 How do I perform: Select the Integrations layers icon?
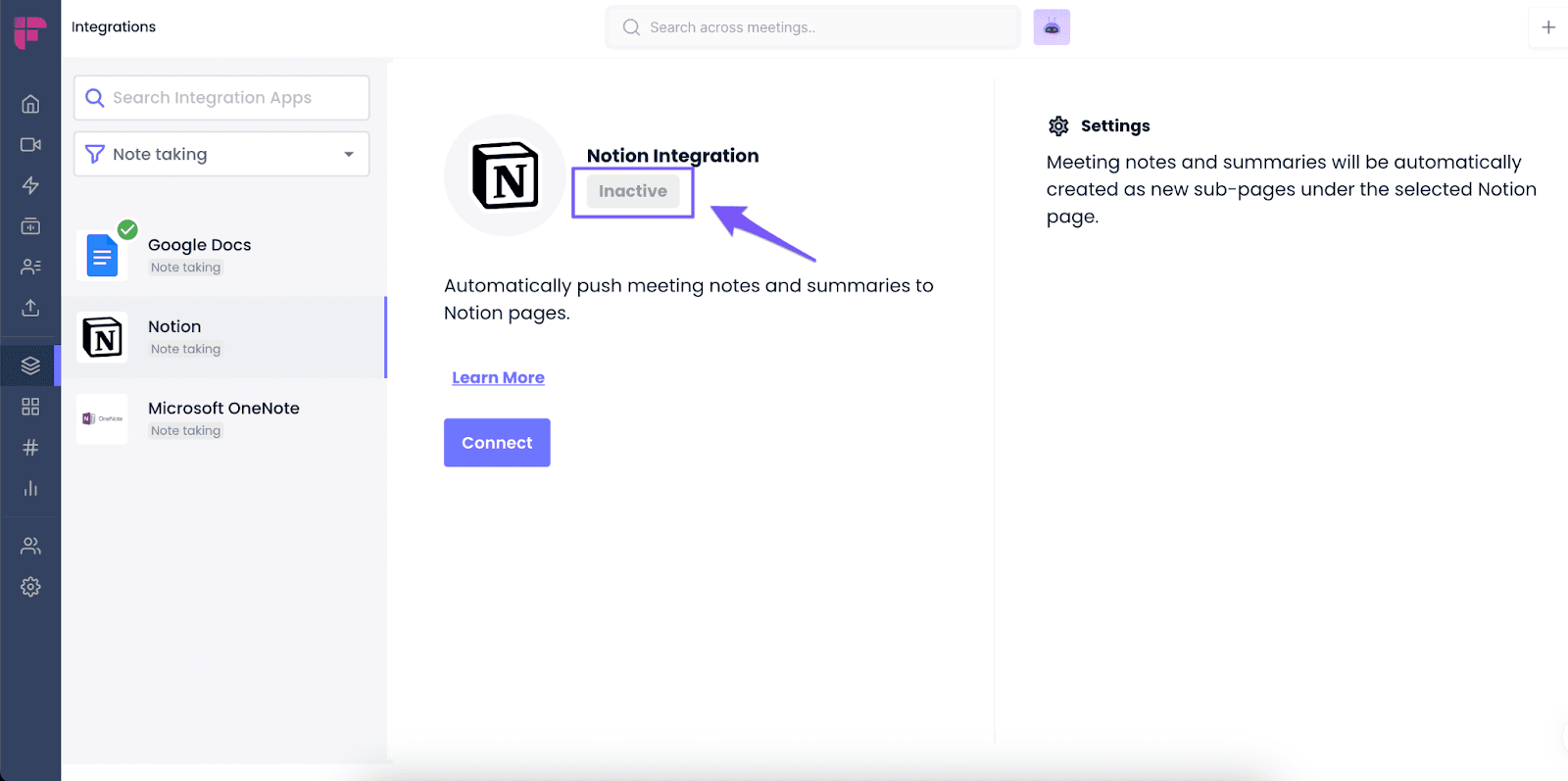pos(30,366)
